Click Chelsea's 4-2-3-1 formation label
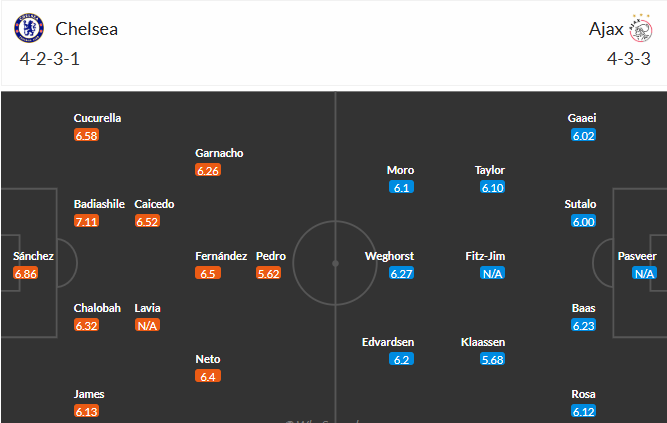Screen dimensions: 667x423 click(50, 59)
